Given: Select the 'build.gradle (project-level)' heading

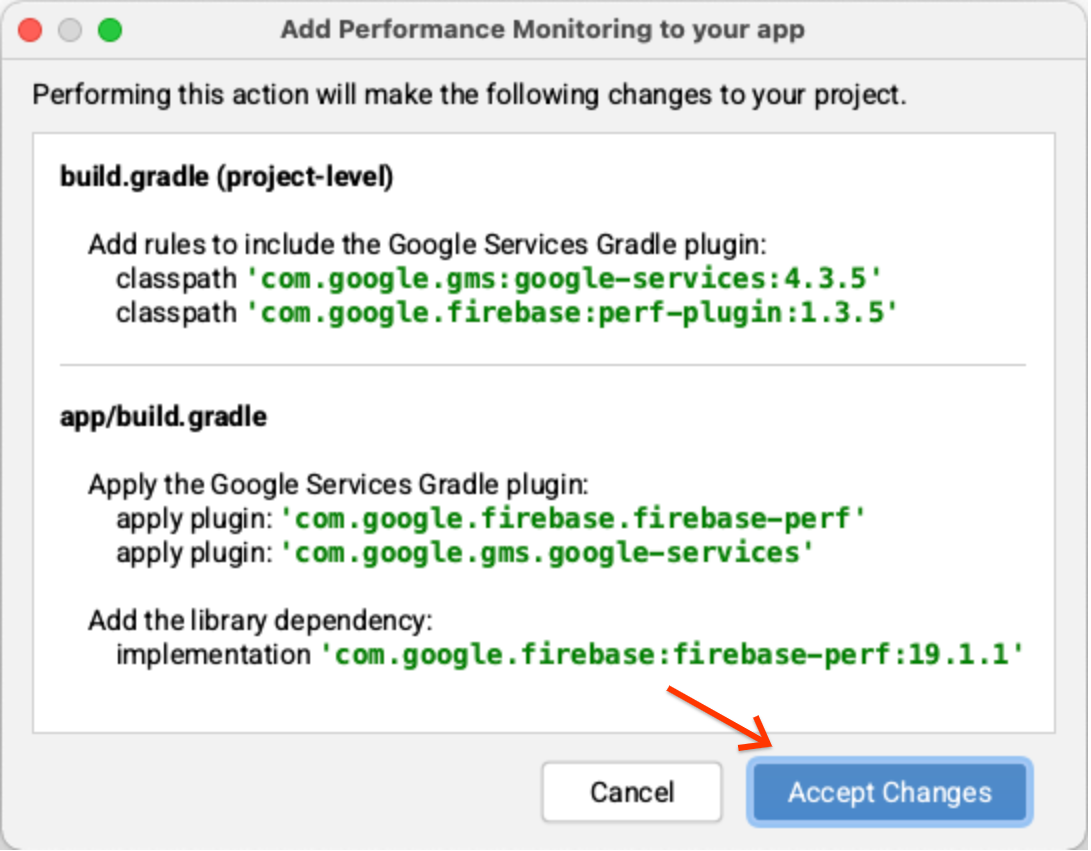Looking at the screenshot, I should click(226, 177).
